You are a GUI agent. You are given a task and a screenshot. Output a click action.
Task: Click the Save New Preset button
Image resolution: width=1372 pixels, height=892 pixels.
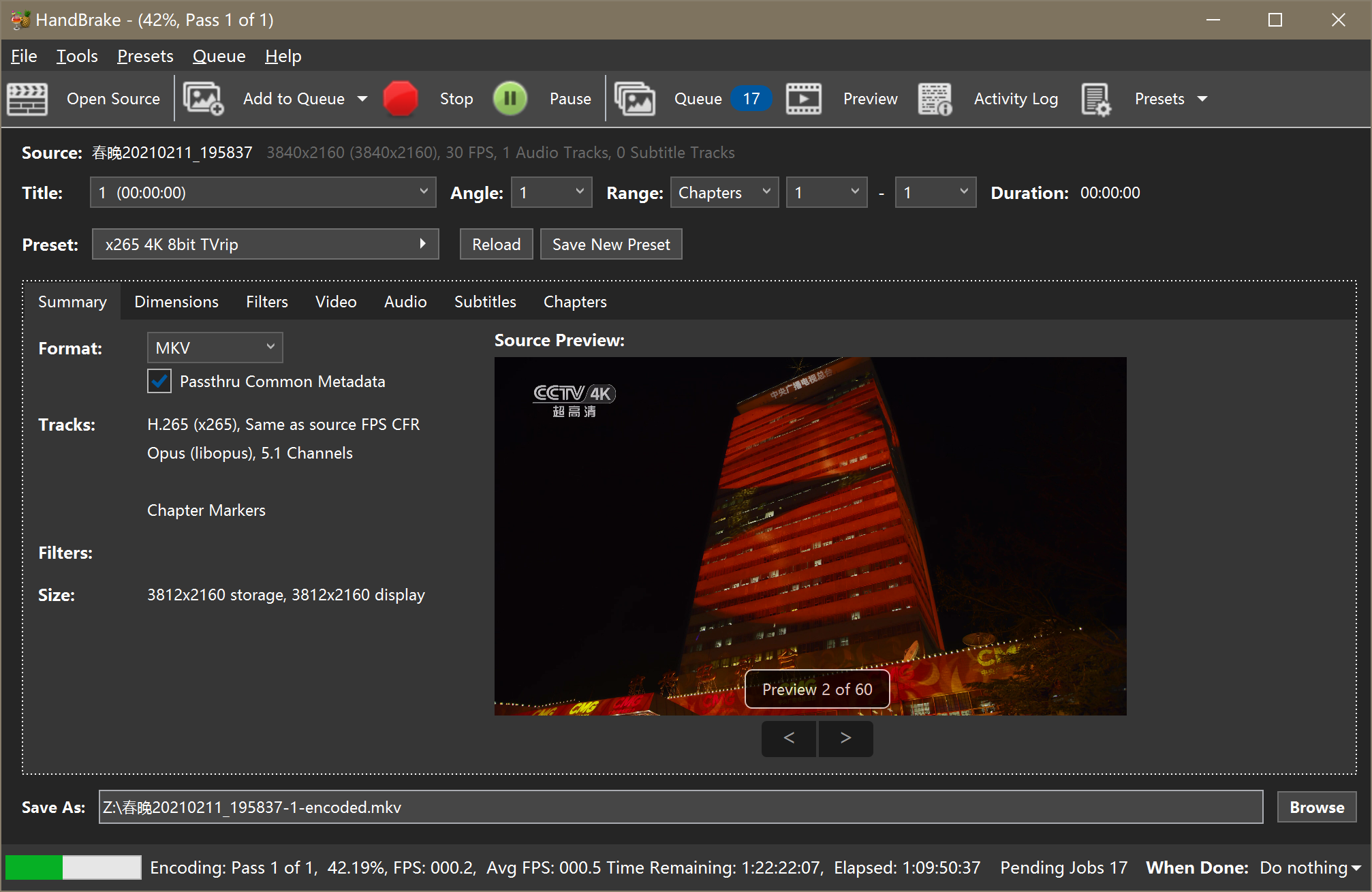click(x=610, y=244)
